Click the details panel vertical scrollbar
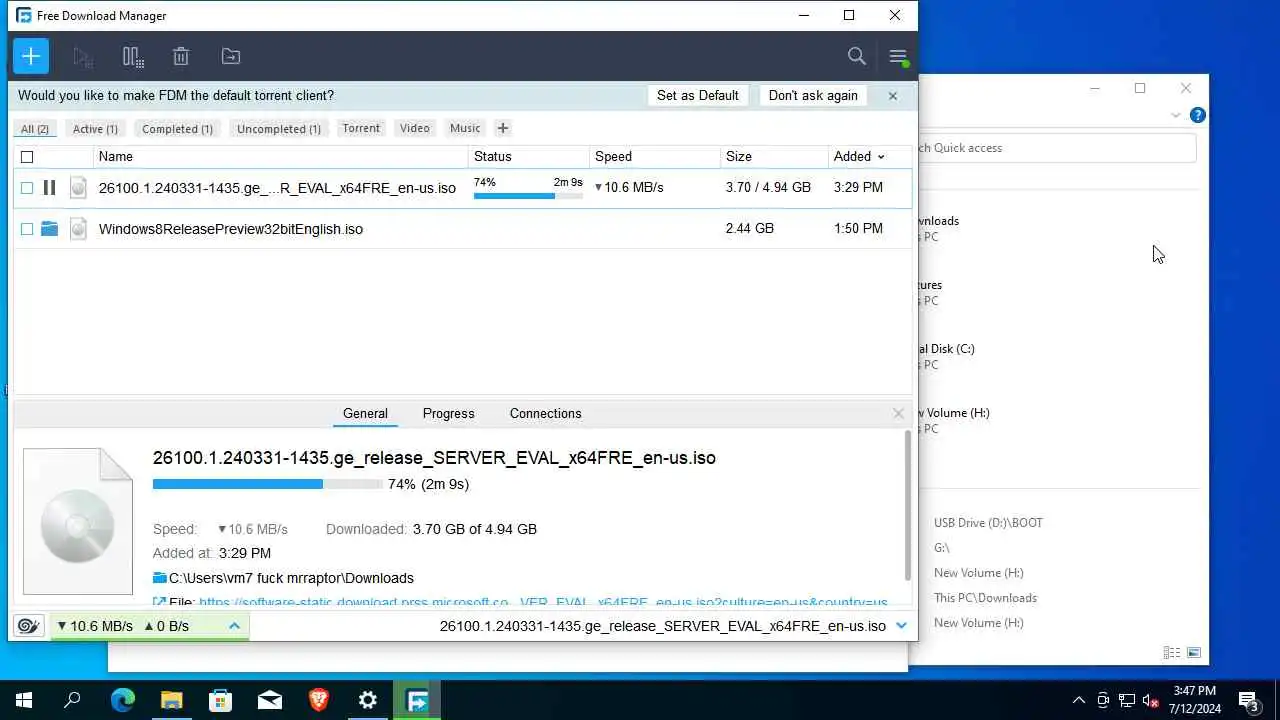The image size is (1280, 720). click(x=908, y=505)
